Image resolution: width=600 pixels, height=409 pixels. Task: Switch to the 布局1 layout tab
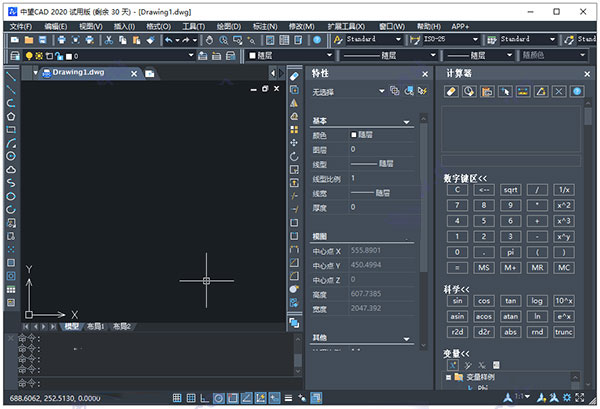(96, 326)
